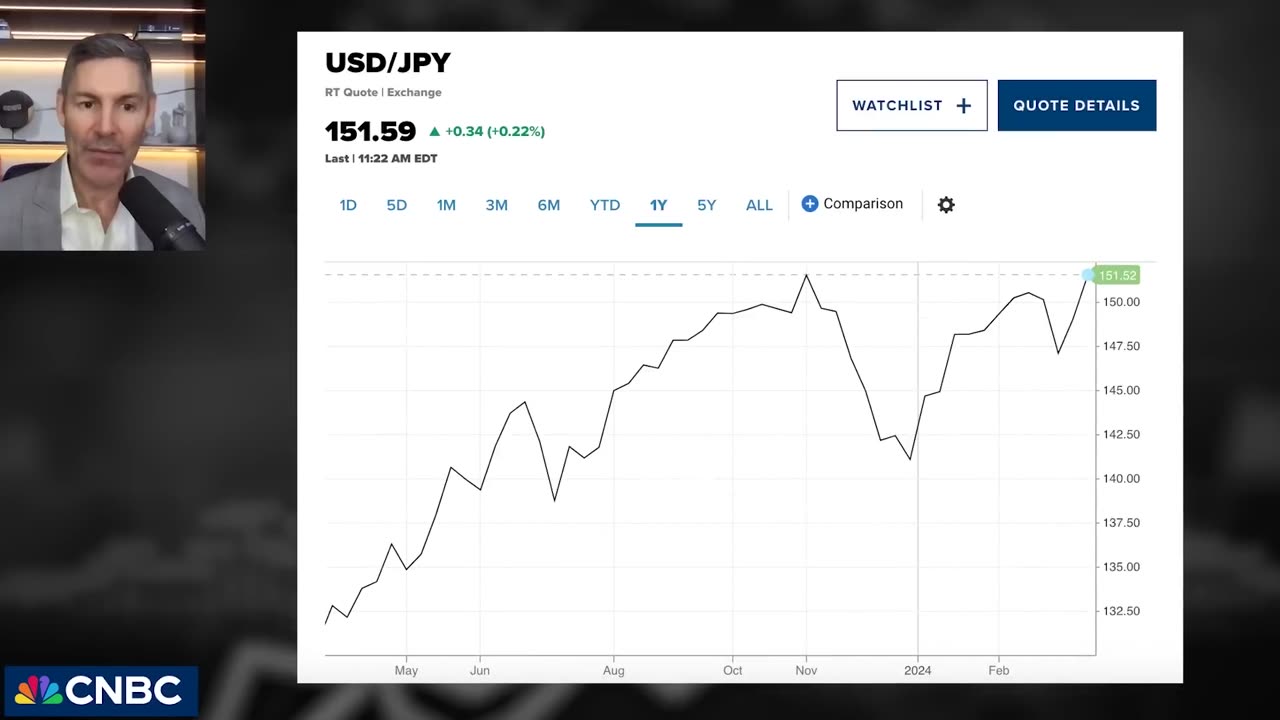The image size is (1280, 720).
Task: Open Quote Details
Action: click(1076, 105)
